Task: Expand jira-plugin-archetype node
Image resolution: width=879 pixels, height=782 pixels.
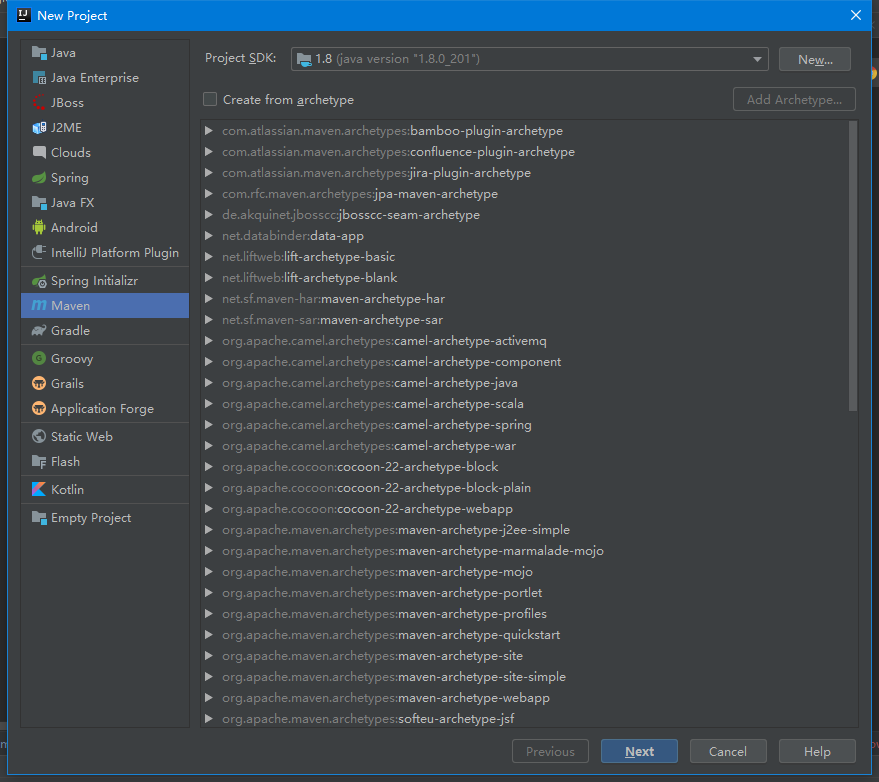Action: click(209, 173)
